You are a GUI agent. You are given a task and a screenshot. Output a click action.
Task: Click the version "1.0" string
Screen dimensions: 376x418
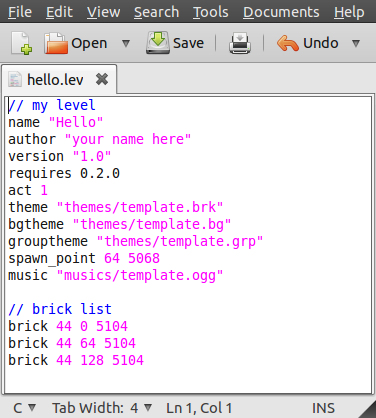[92, 156]
